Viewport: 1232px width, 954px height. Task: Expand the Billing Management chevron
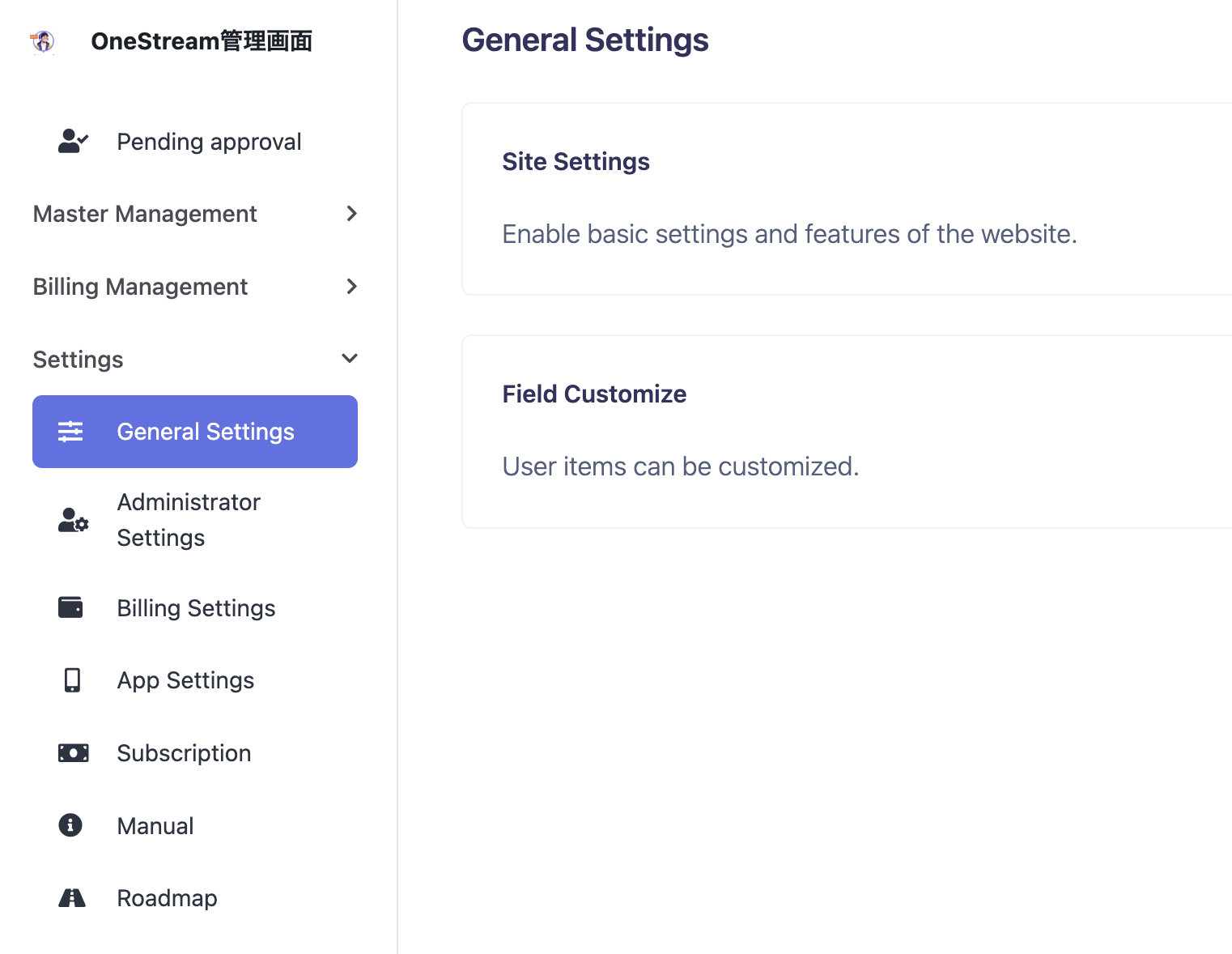pos(351,287)
